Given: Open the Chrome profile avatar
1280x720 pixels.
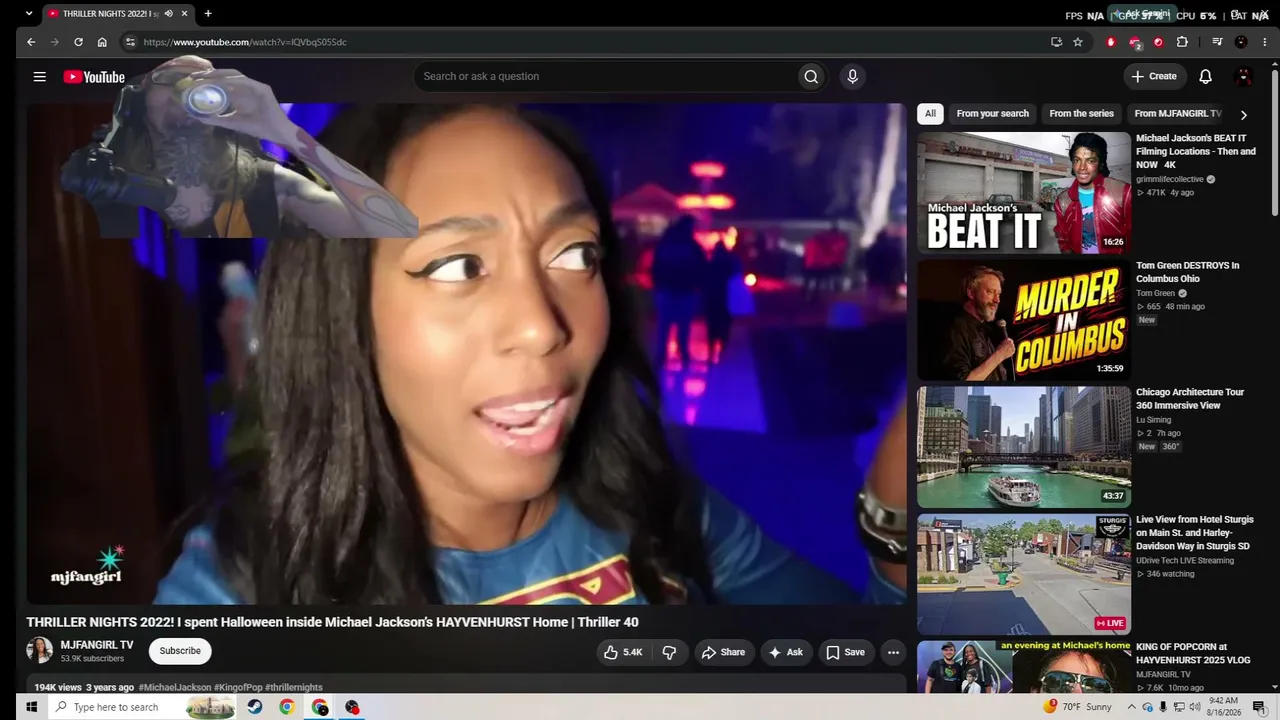Looking at the screenshot, I should 1241,42.
